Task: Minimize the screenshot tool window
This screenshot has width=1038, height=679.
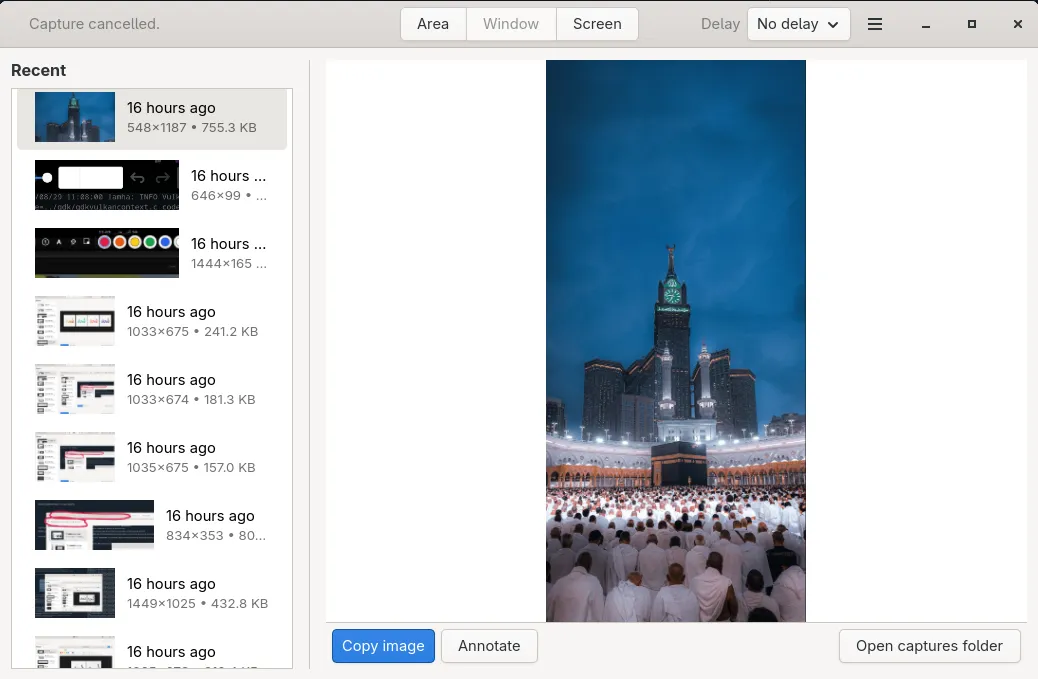Action: 925,24
